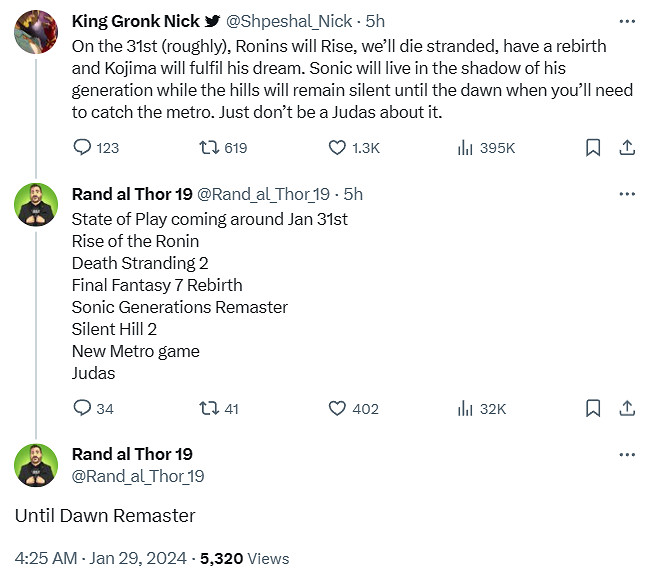
Task: Open more options on King Gronk Nick's tweet
Action: point(627,21)
